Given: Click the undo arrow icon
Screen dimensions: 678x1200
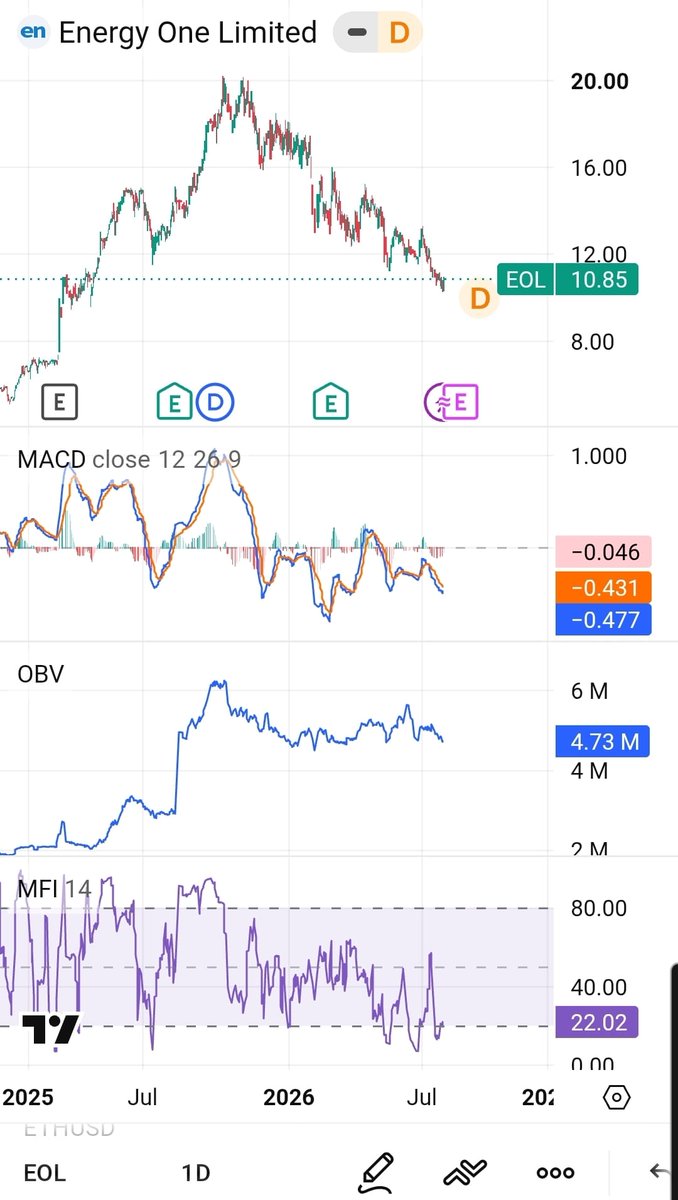Looking at the screenshot, I should (659, 1172).
